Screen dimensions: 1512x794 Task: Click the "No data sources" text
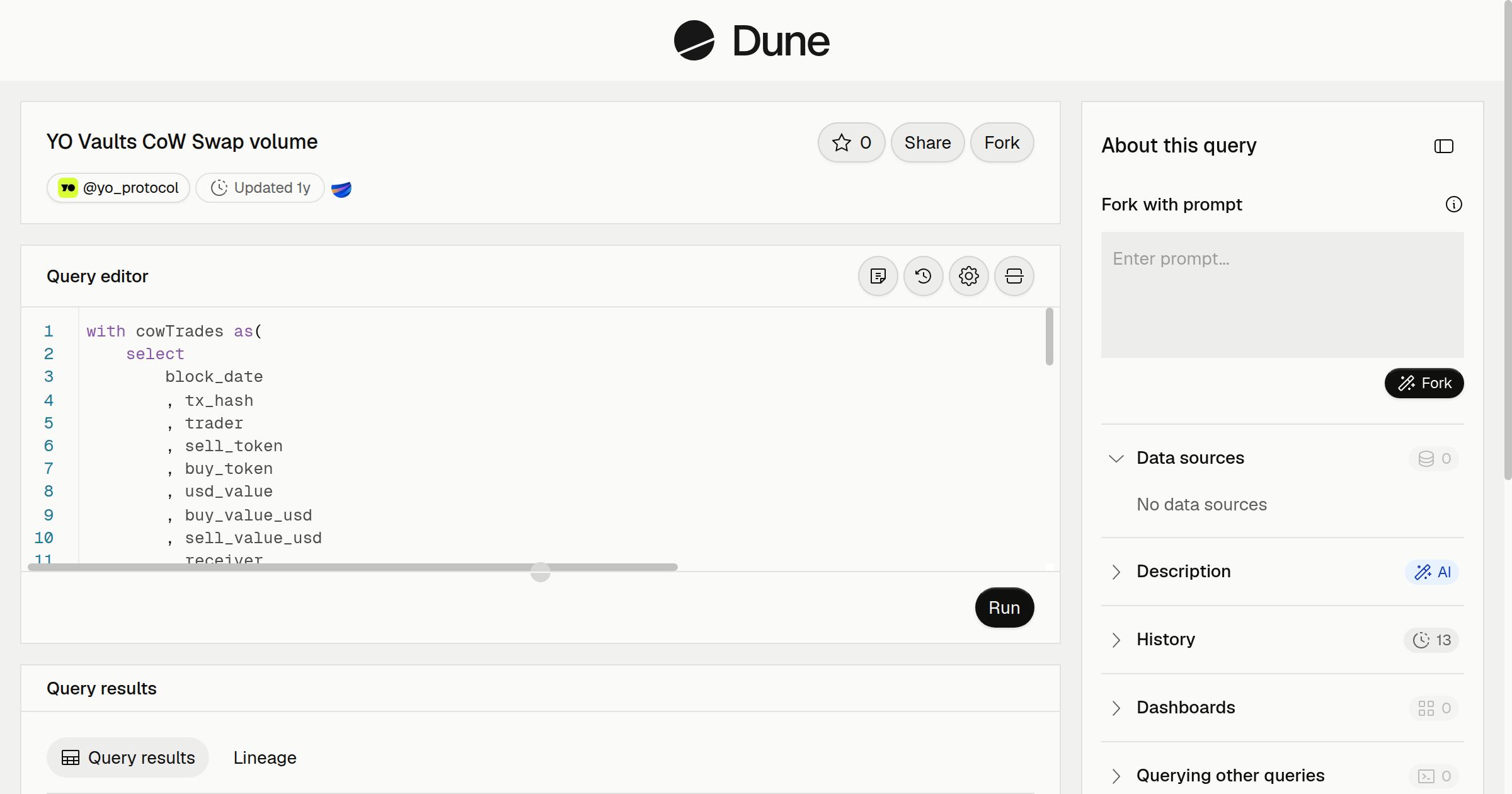1201,504
